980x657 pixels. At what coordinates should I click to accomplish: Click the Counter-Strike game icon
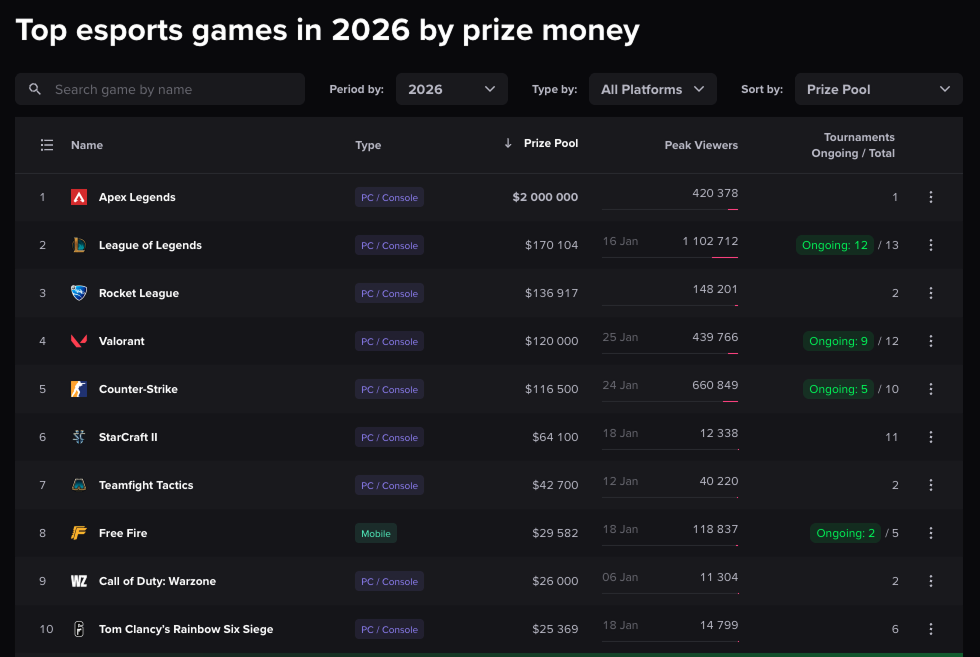[x=79, y=388]
